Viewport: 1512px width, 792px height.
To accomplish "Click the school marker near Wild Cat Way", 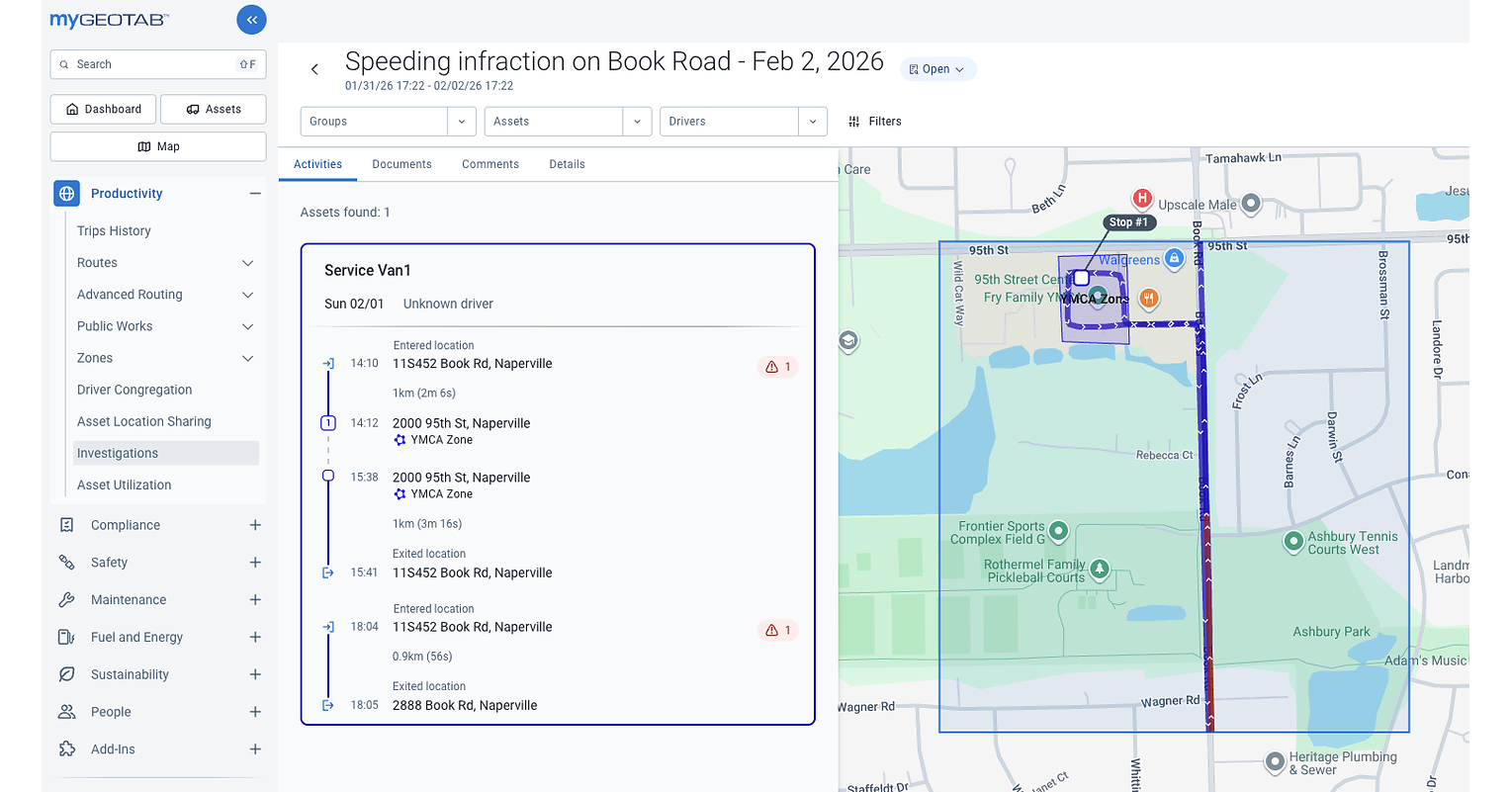I will (847, 341).
